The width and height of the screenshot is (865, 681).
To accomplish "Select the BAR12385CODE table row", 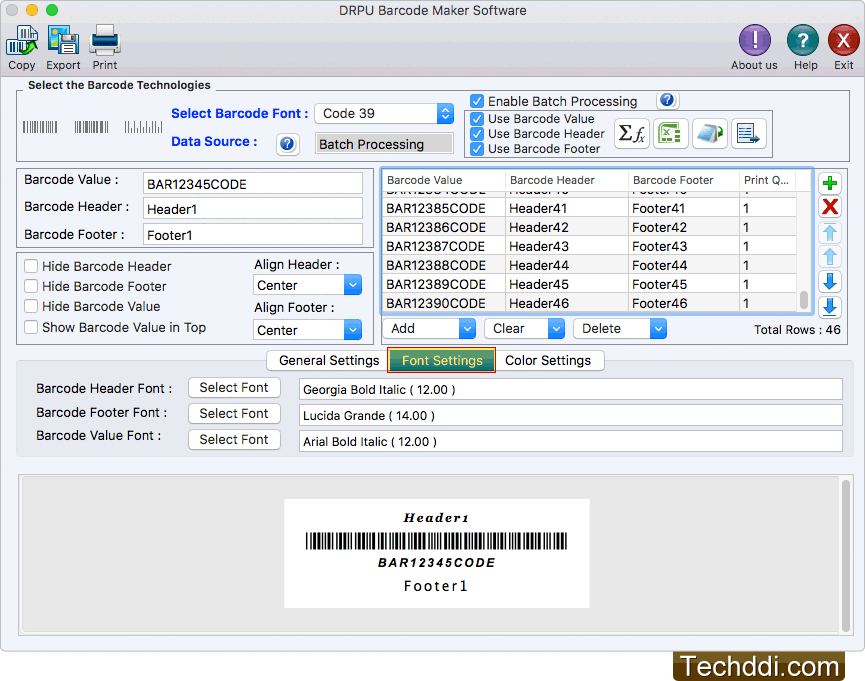I will pos(590,209).
